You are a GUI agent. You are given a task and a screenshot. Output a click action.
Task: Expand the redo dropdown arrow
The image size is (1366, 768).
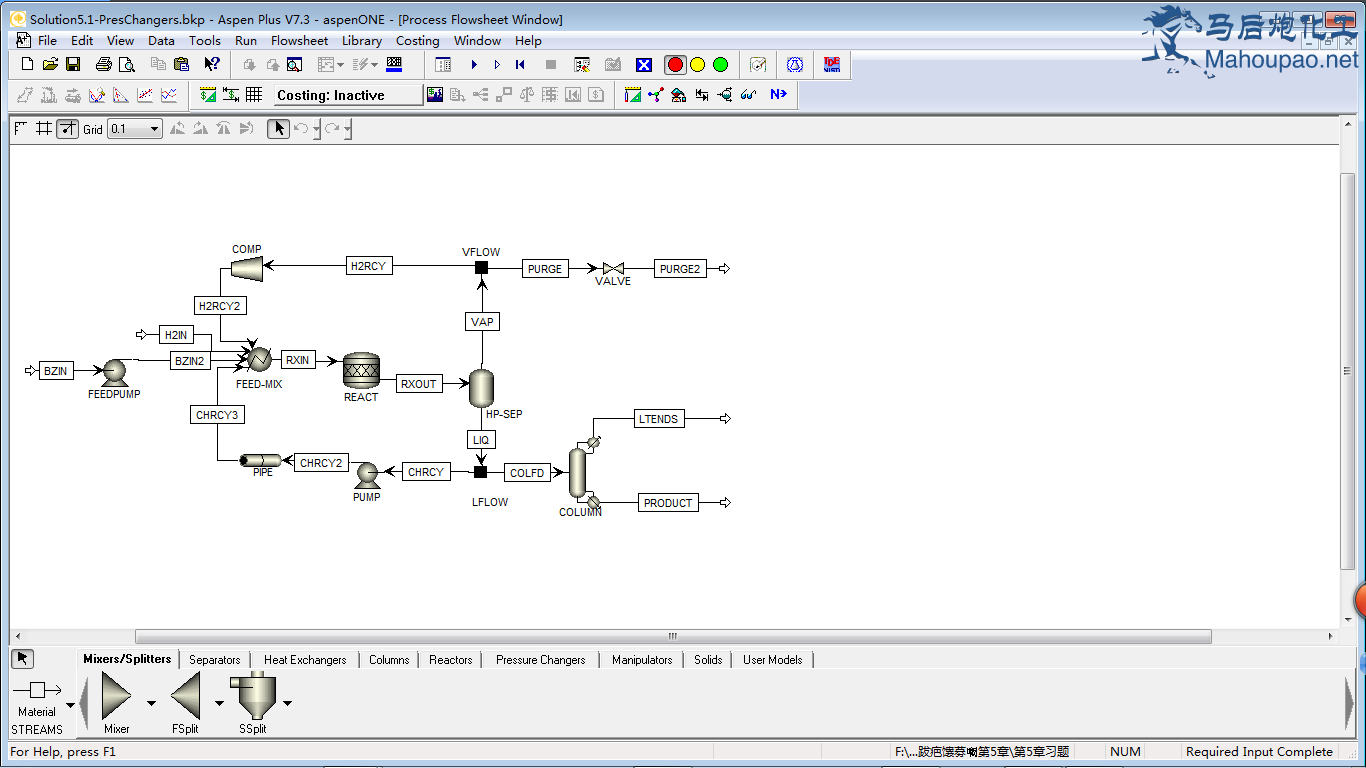pyautogui.click(x=347, y=129)
